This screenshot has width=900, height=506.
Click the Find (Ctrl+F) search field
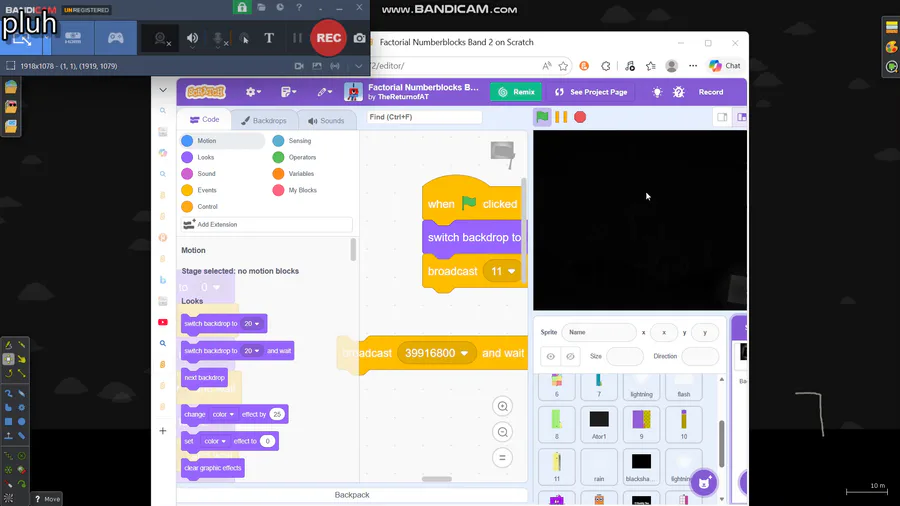(x=424, y=117)
